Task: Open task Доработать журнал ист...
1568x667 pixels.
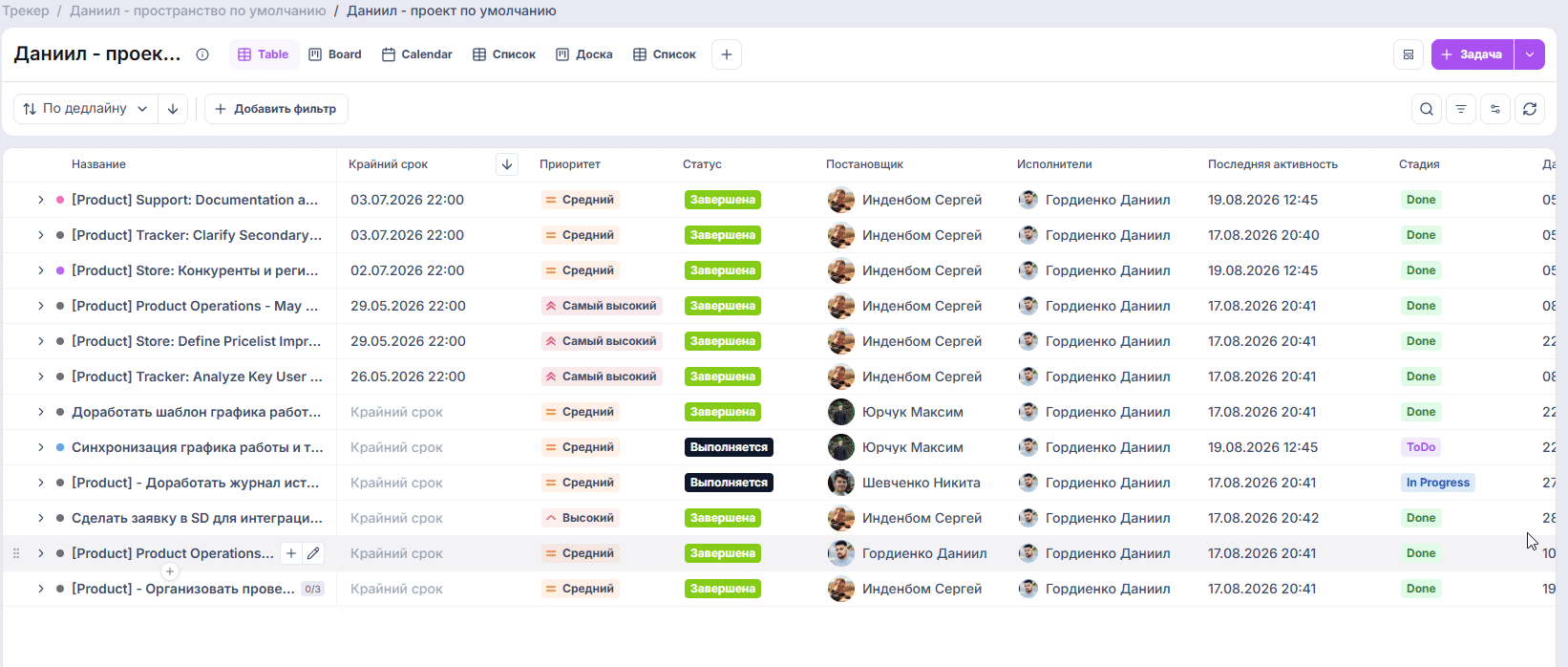Action: (x=196, y=483)
